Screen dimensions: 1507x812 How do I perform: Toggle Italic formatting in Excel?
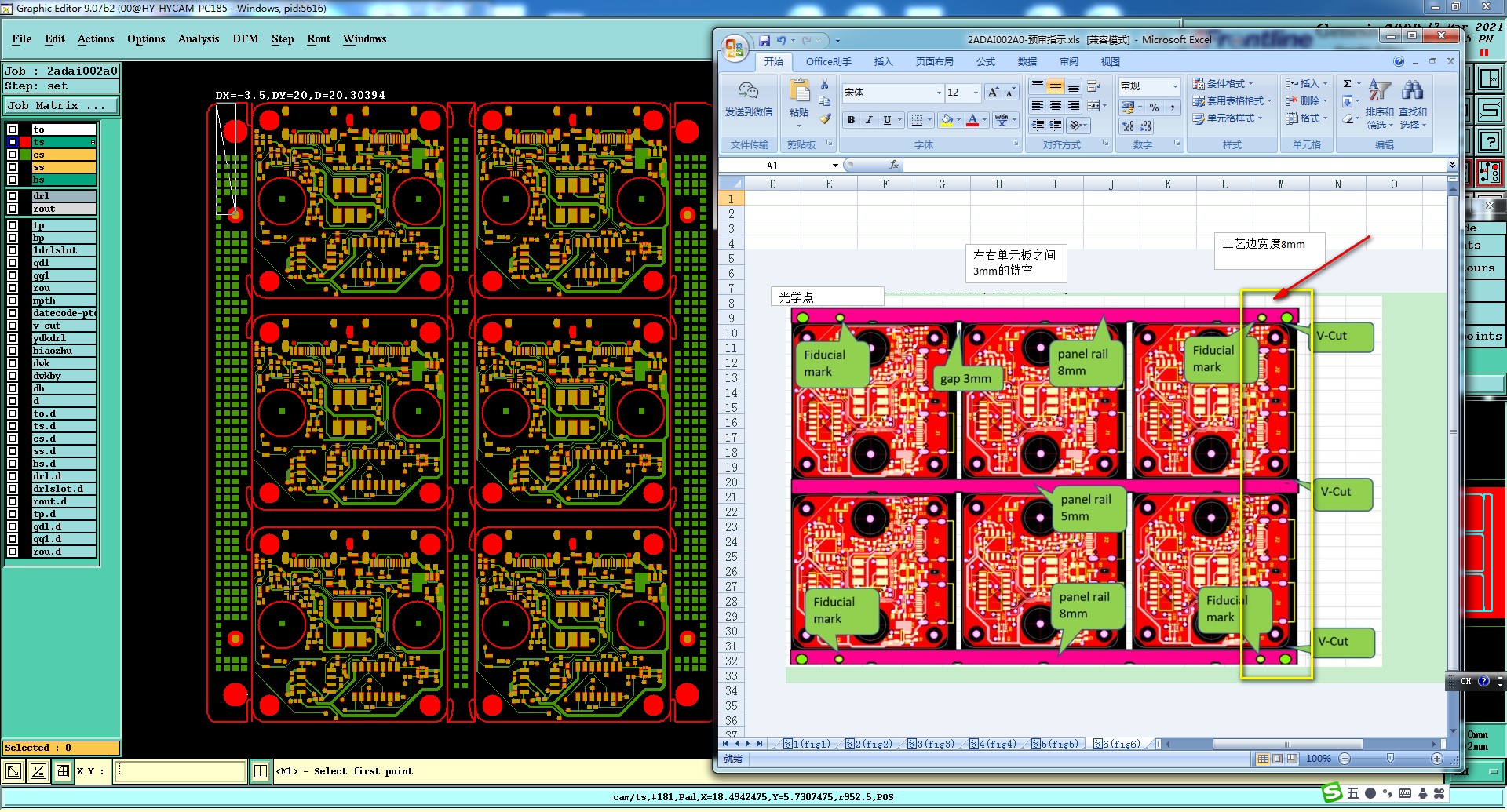coord(869,120)
